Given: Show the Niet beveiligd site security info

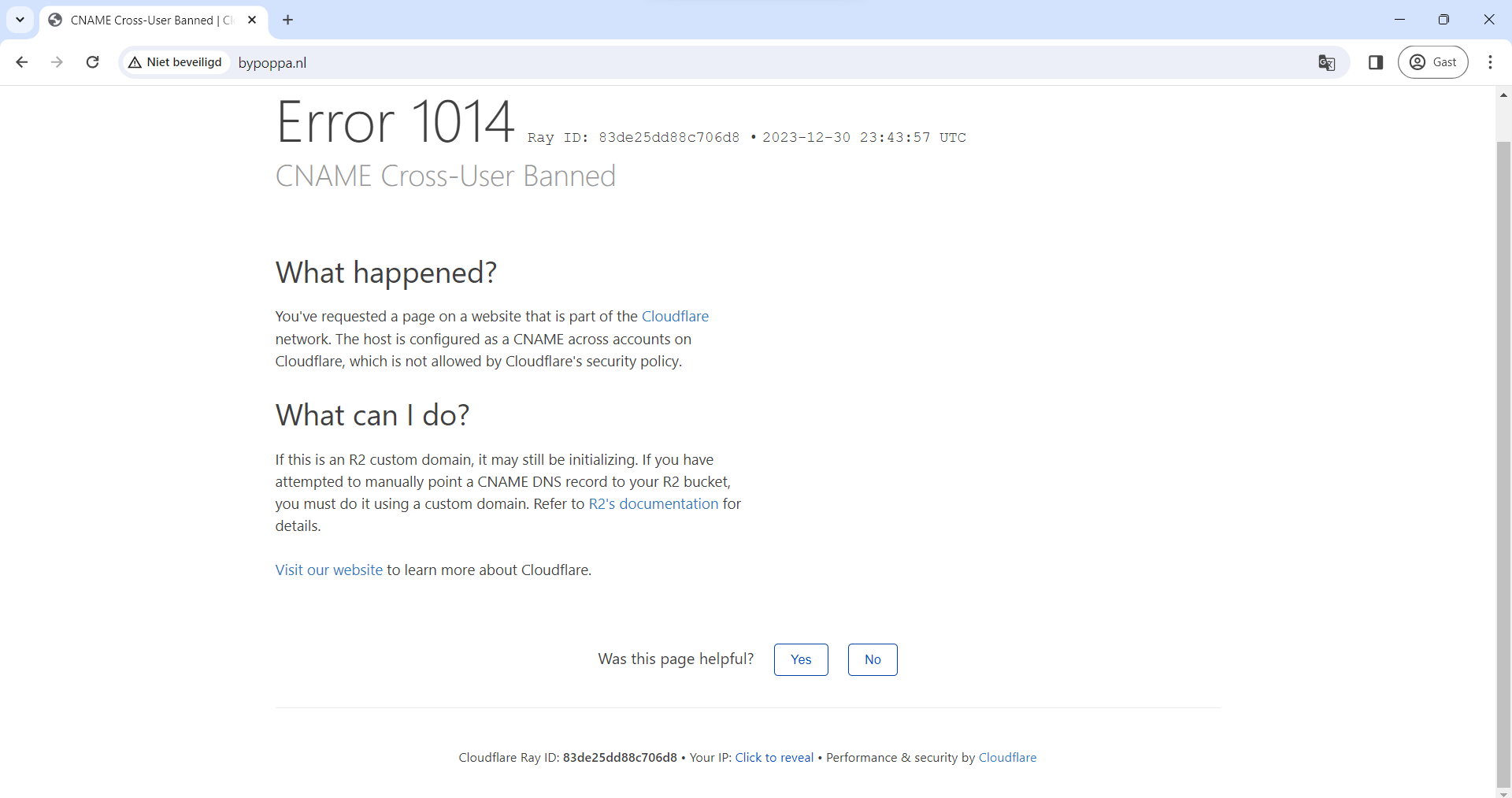Looking at the screenshot, I should (x=176, y=62).
